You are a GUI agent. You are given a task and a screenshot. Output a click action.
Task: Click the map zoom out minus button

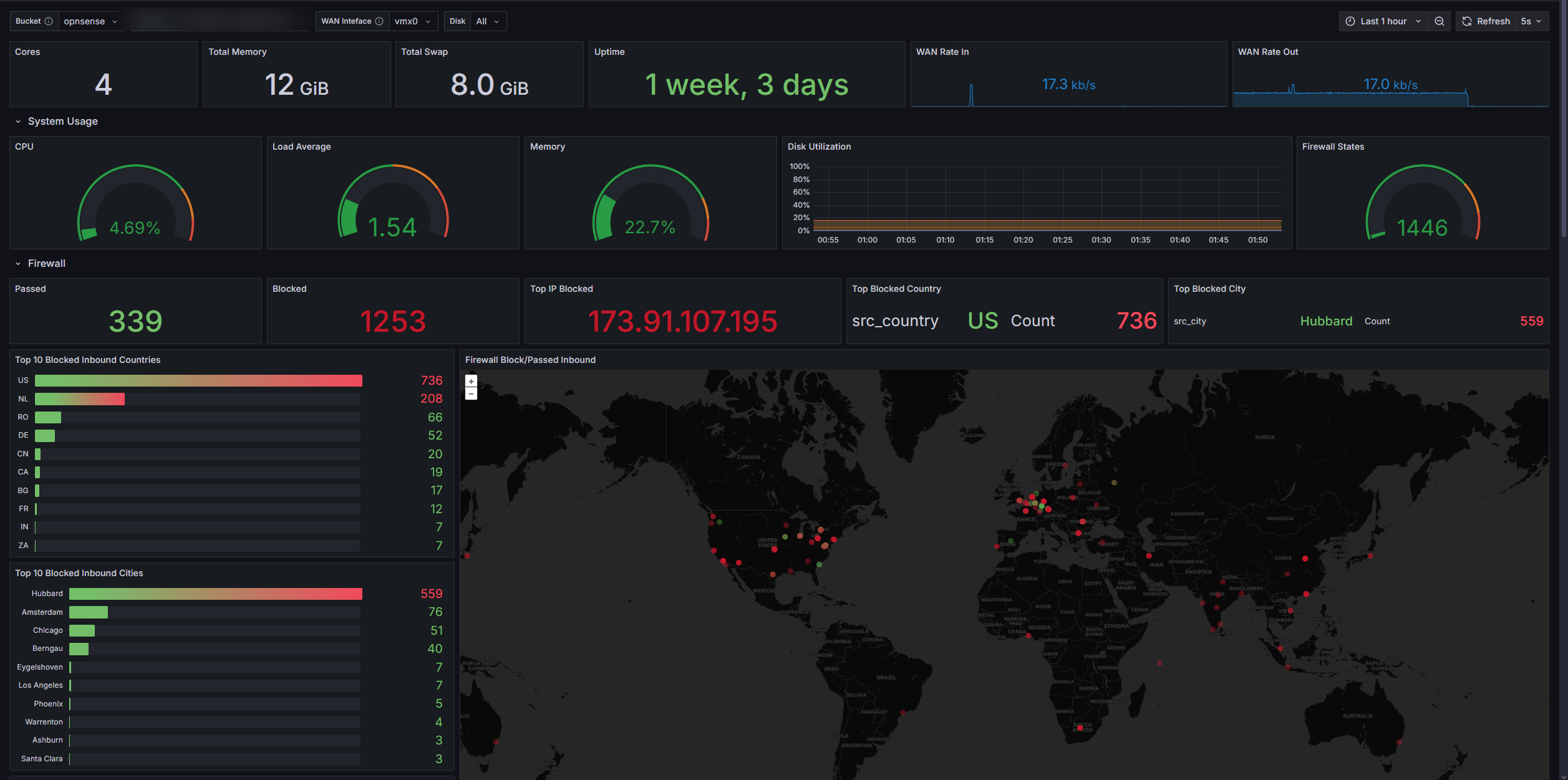472,393
